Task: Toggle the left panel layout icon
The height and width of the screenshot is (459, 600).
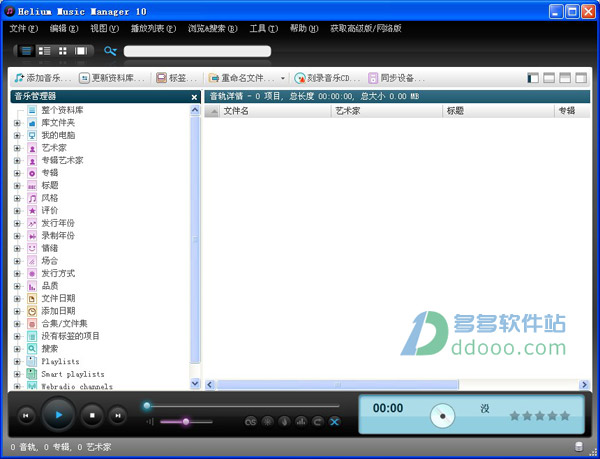Action: 533,78
